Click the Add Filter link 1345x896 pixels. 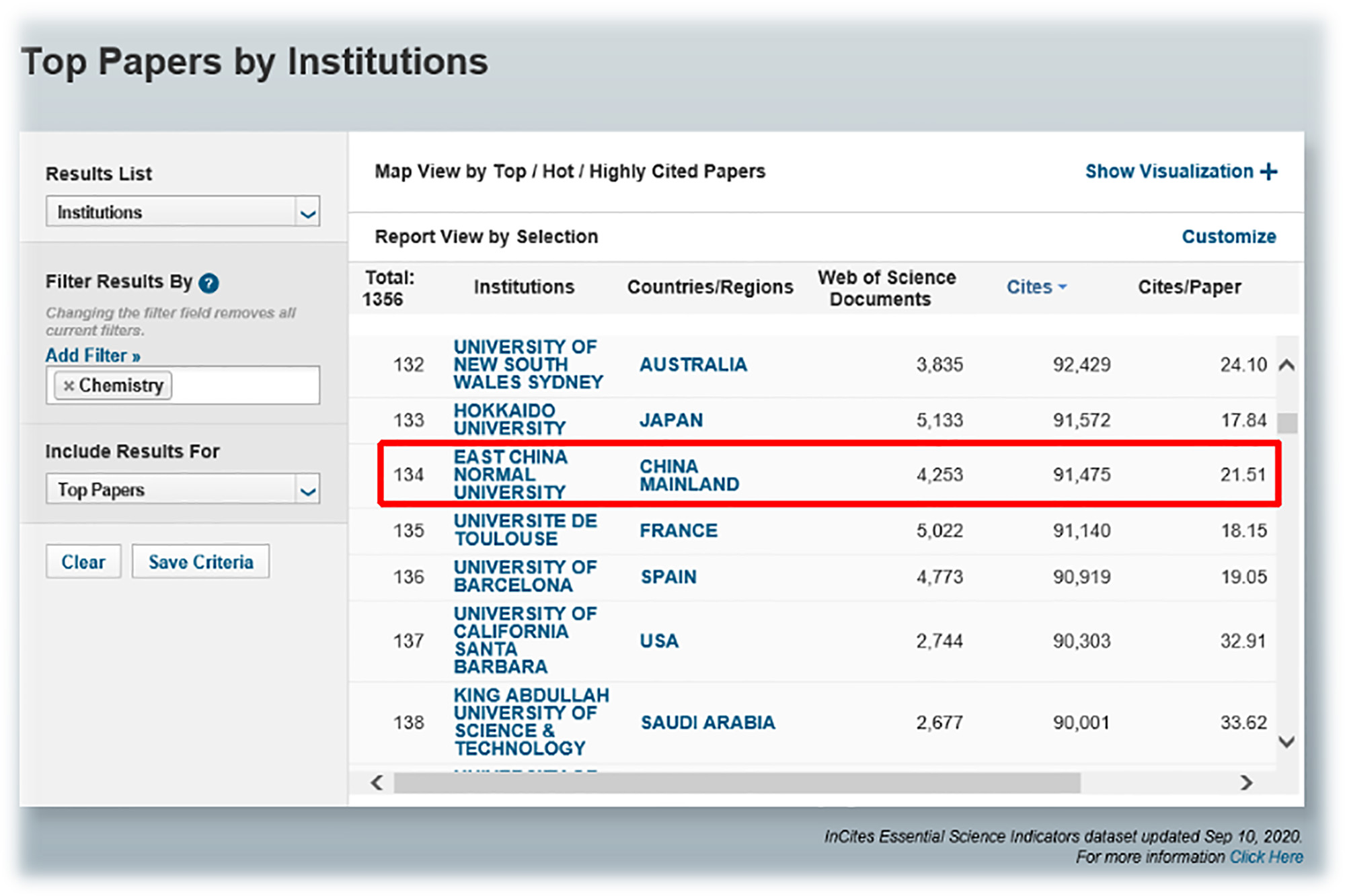[93, 356]
